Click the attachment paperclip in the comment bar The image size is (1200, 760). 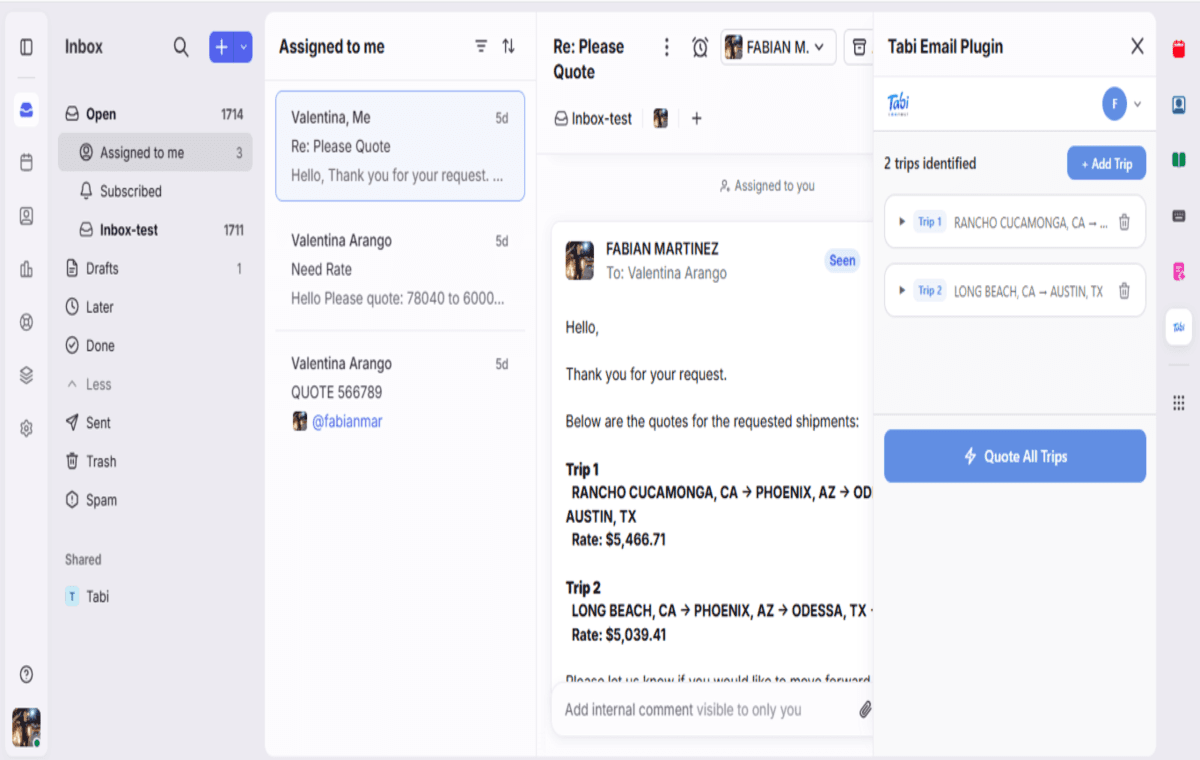coord(864,709)
